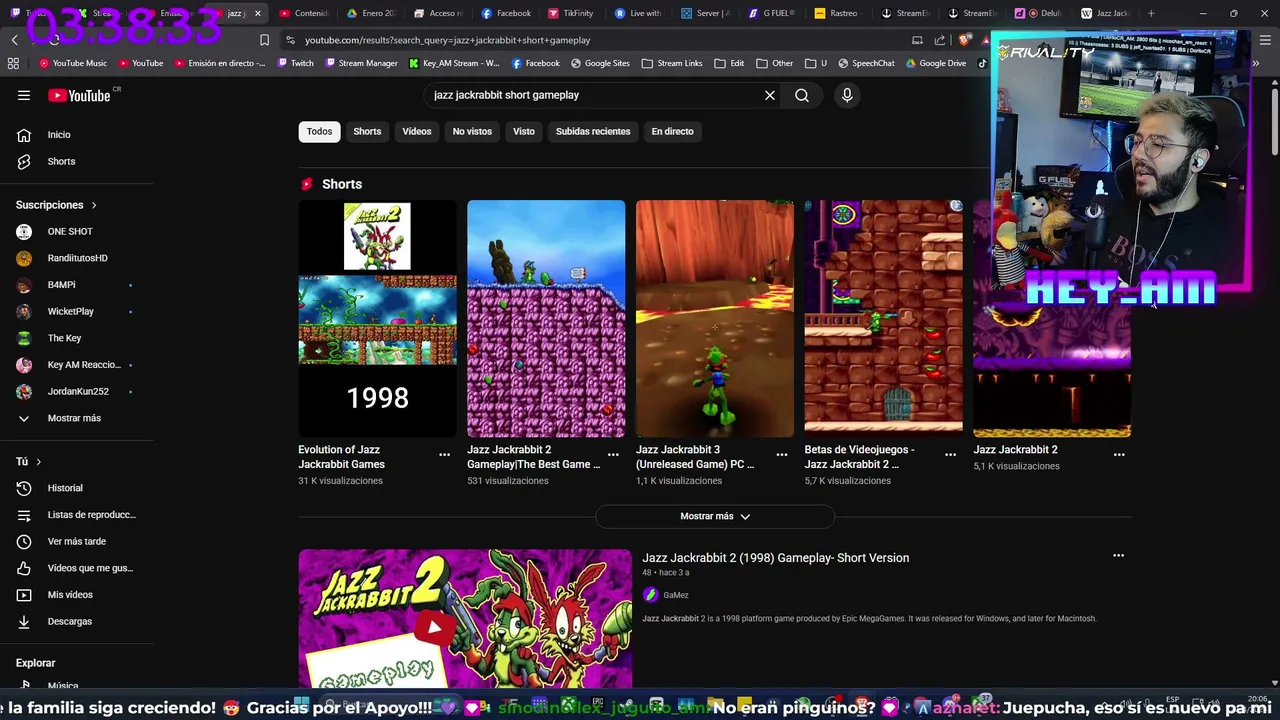The height and width of the screenshot is (720, 1280).
Task: Switch to the TikFinity browser tab
Action: click(571, 13)
